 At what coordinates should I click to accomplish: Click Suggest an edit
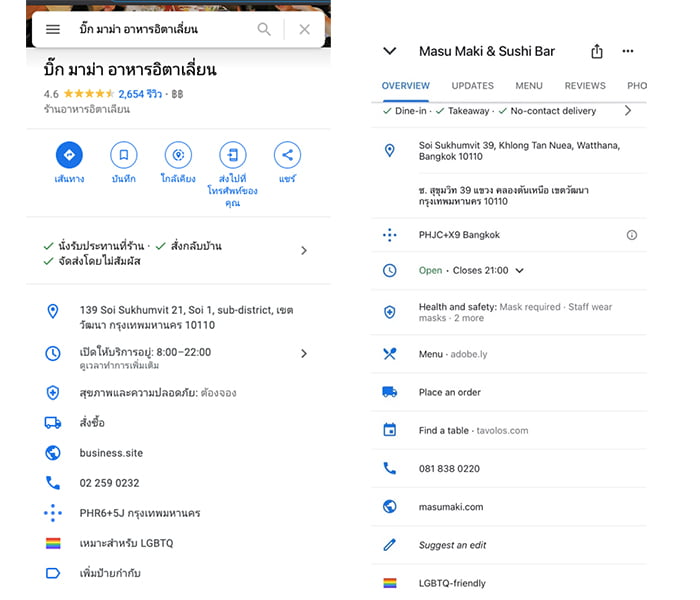tap(452, 545)
